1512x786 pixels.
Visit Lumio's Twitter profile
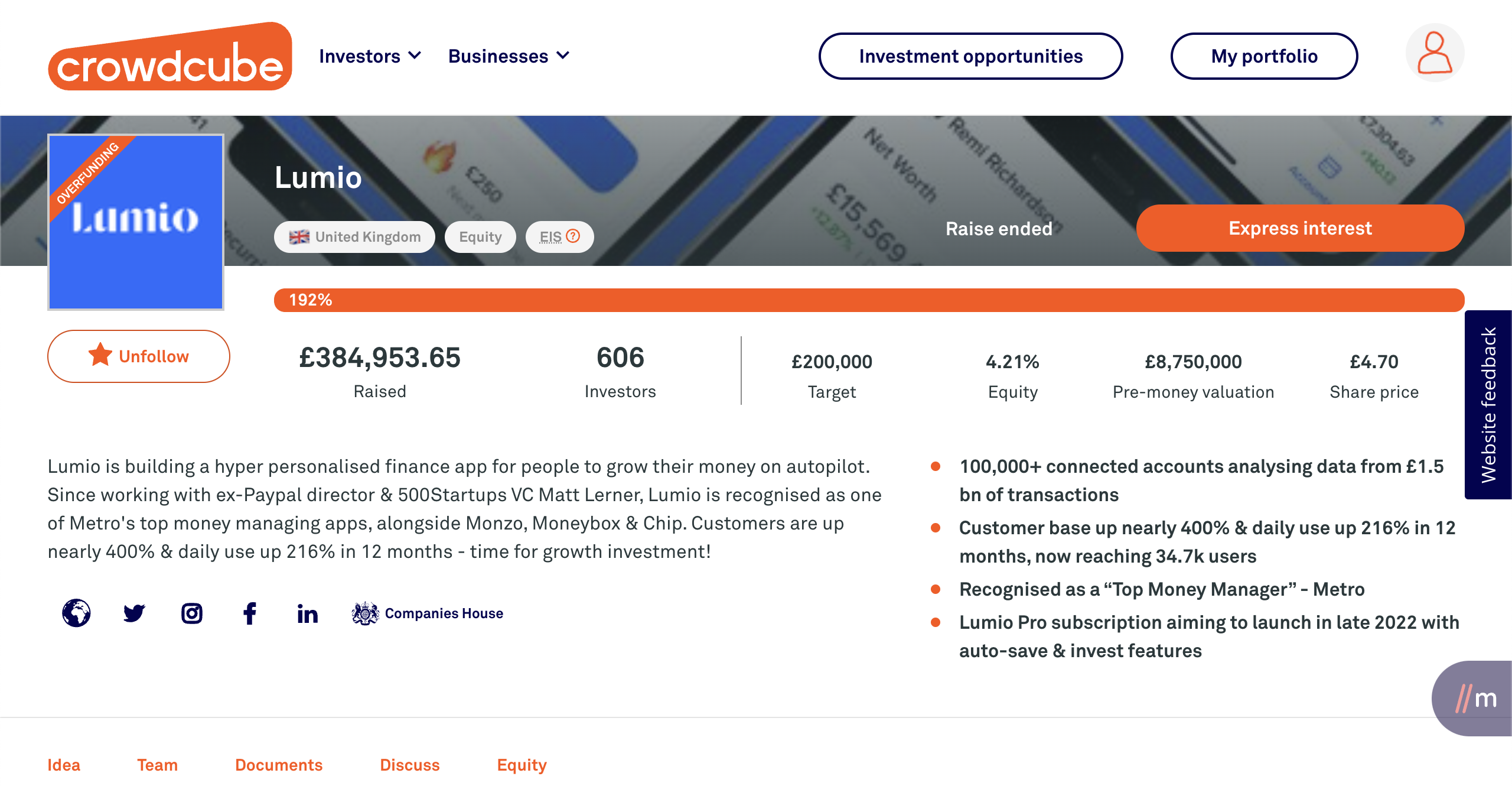(x=134, y=613)
